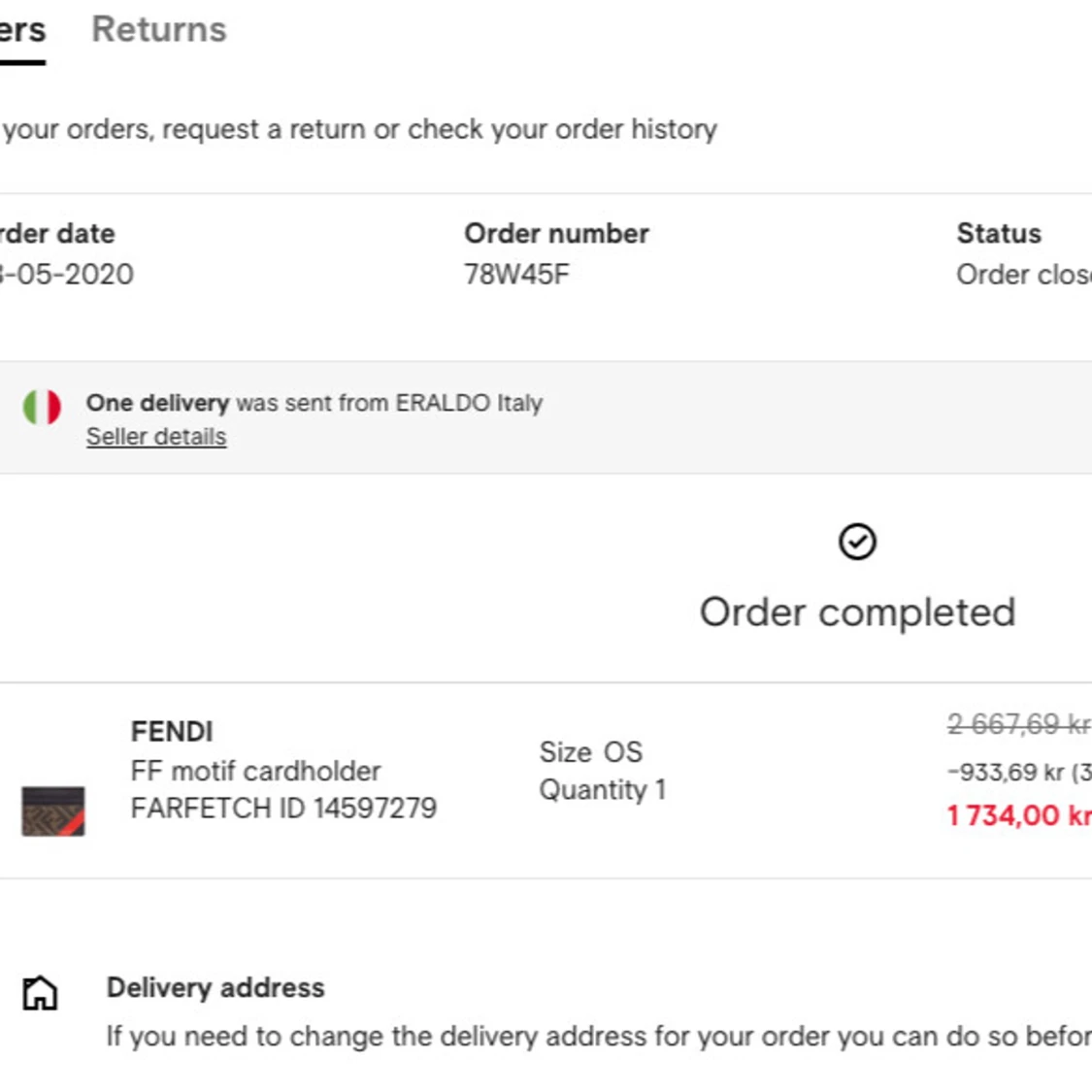This screenshot has width=1092, height=1092.
Task: Click the Italian flag icon
Action: (42, 408)
